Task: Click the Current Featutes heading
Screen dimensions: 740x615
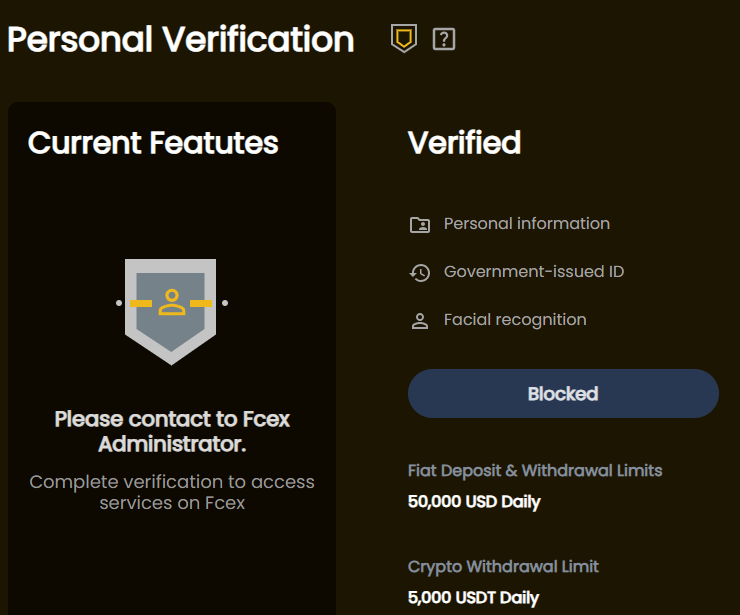Action: point(153,143)
